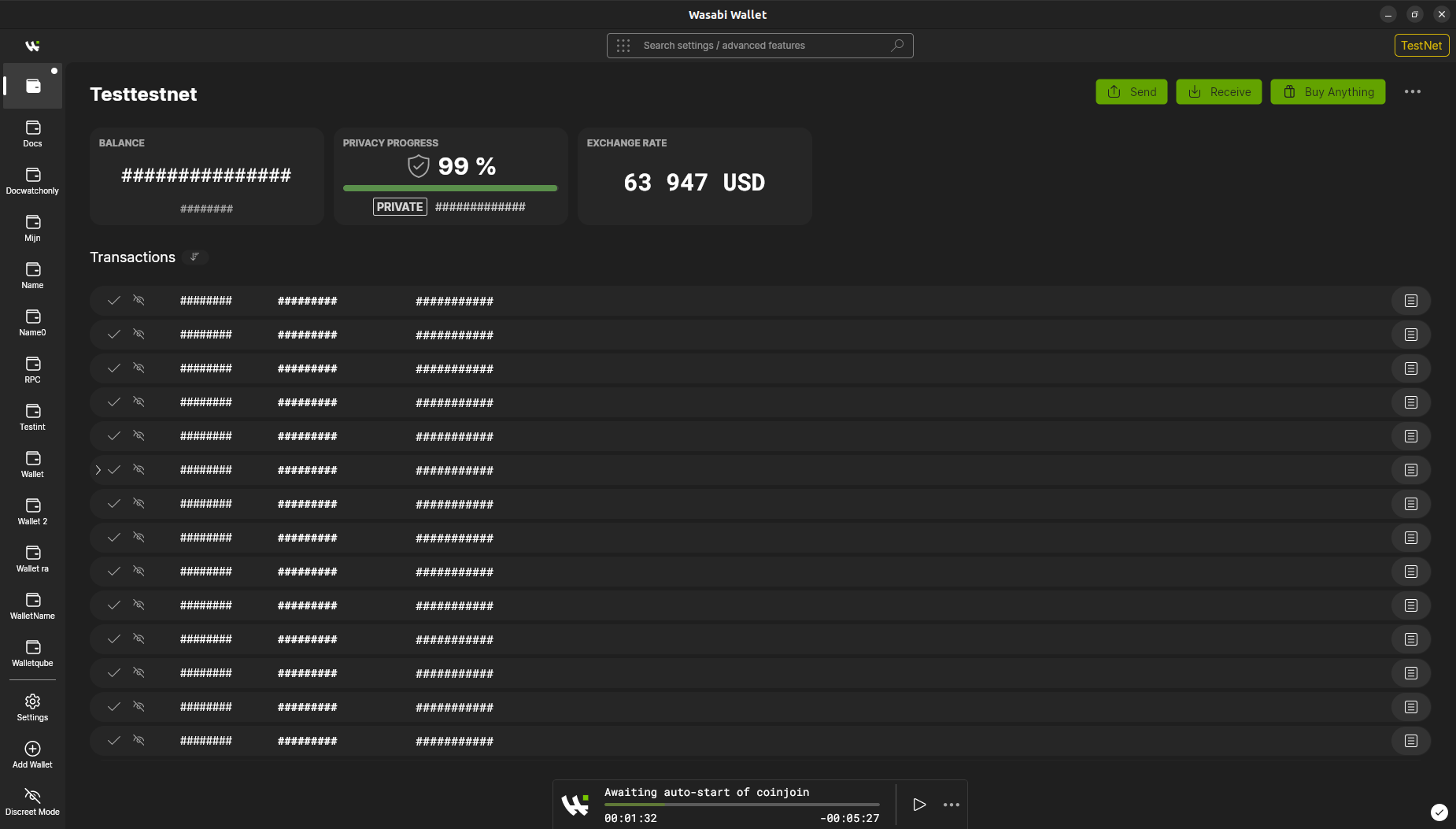Click the Transactions heading
Image resolution: width=1456 pixels, height=829 pixels.
click(x=132, y=257)
